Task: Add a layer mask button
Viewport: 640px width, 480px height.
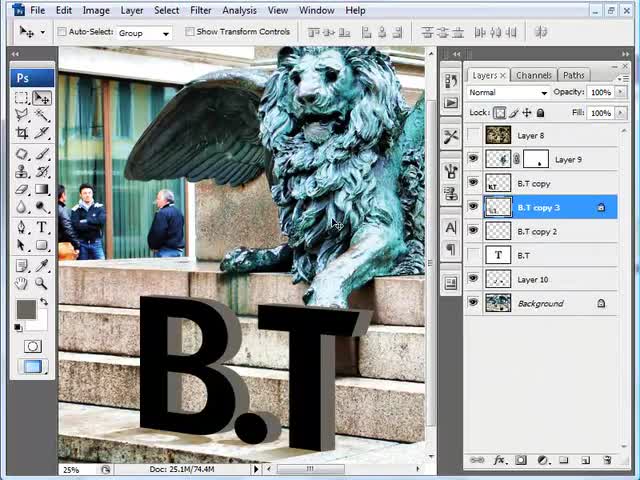Action: point(520,460)
